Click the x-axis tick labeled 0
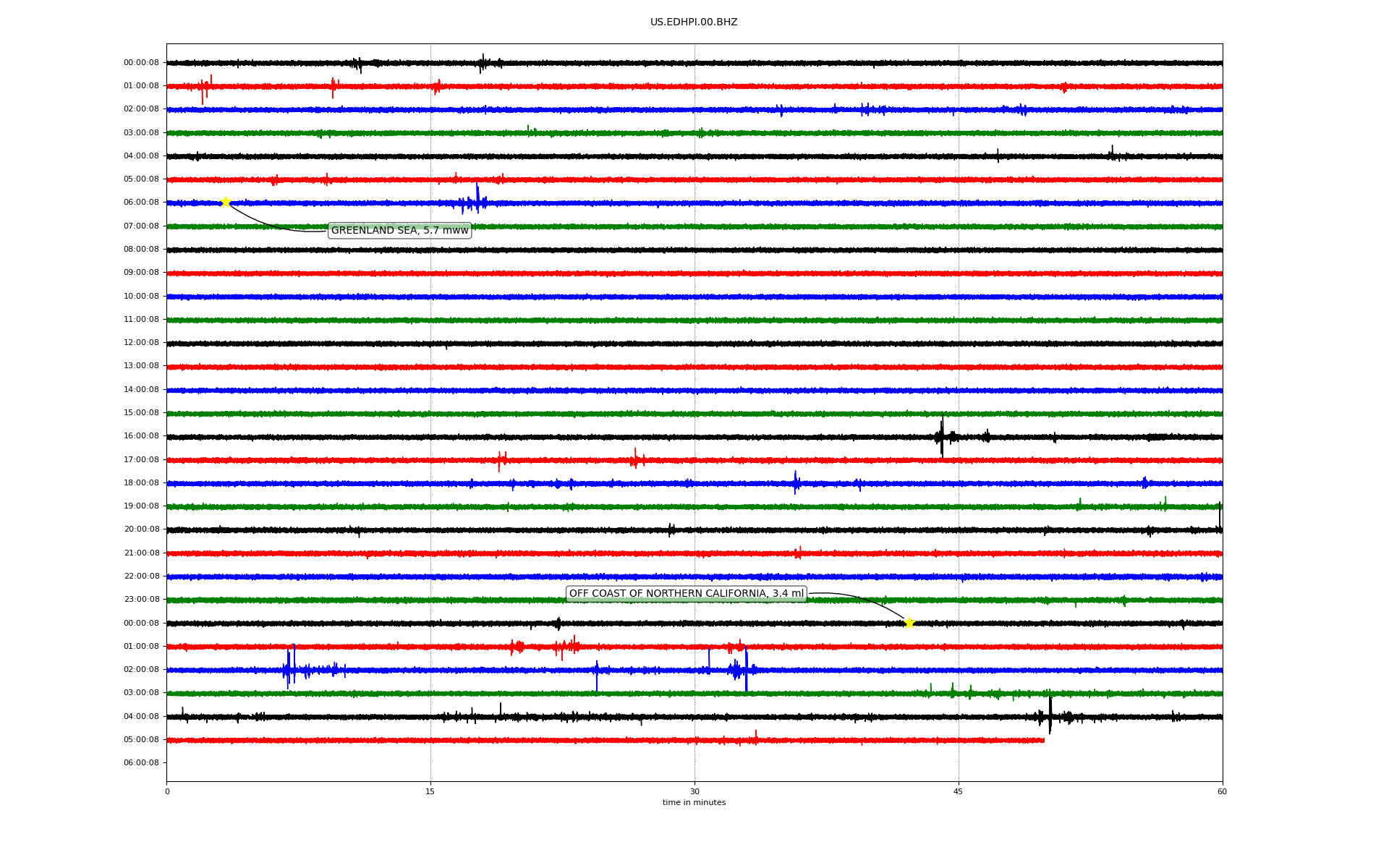This screenshot has width=1389, height=868. [167, 791]
